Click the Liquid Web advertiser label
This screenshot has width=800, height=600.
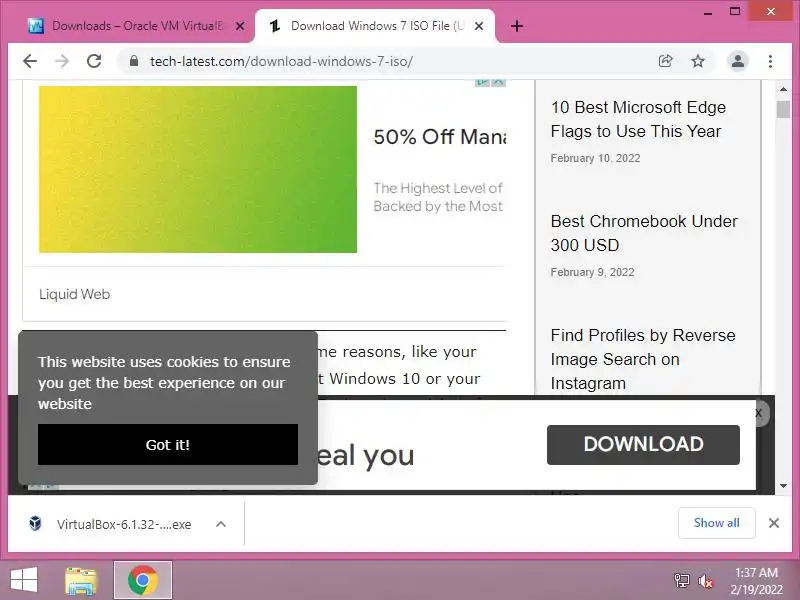pyautogui.click(x=74, y=294)
